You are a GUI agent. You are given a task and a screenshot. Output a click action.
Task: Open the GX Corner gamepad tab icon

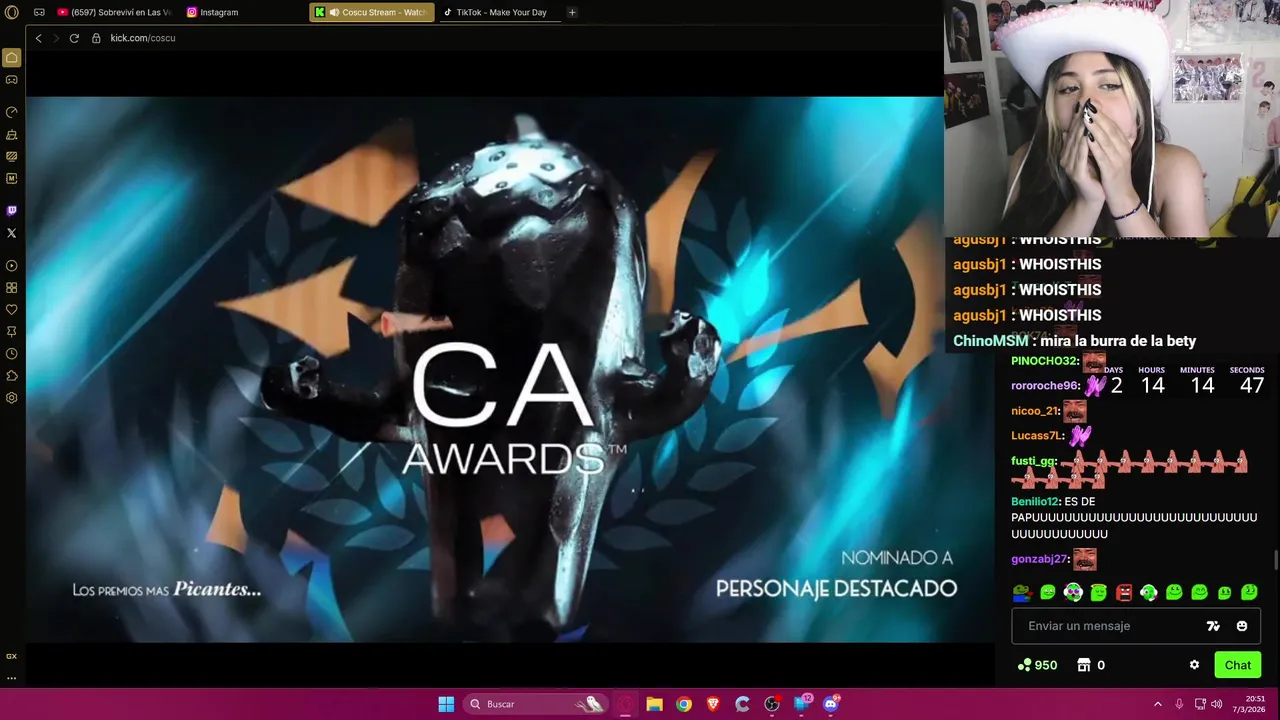[39, 12]
